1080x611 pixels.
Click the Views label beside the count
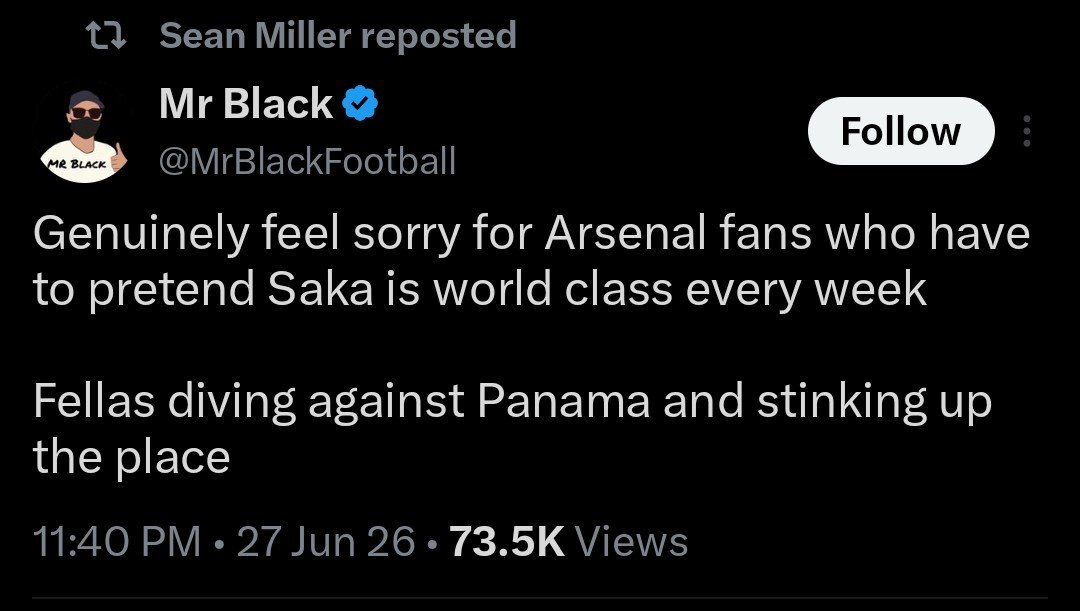(631, 541)
